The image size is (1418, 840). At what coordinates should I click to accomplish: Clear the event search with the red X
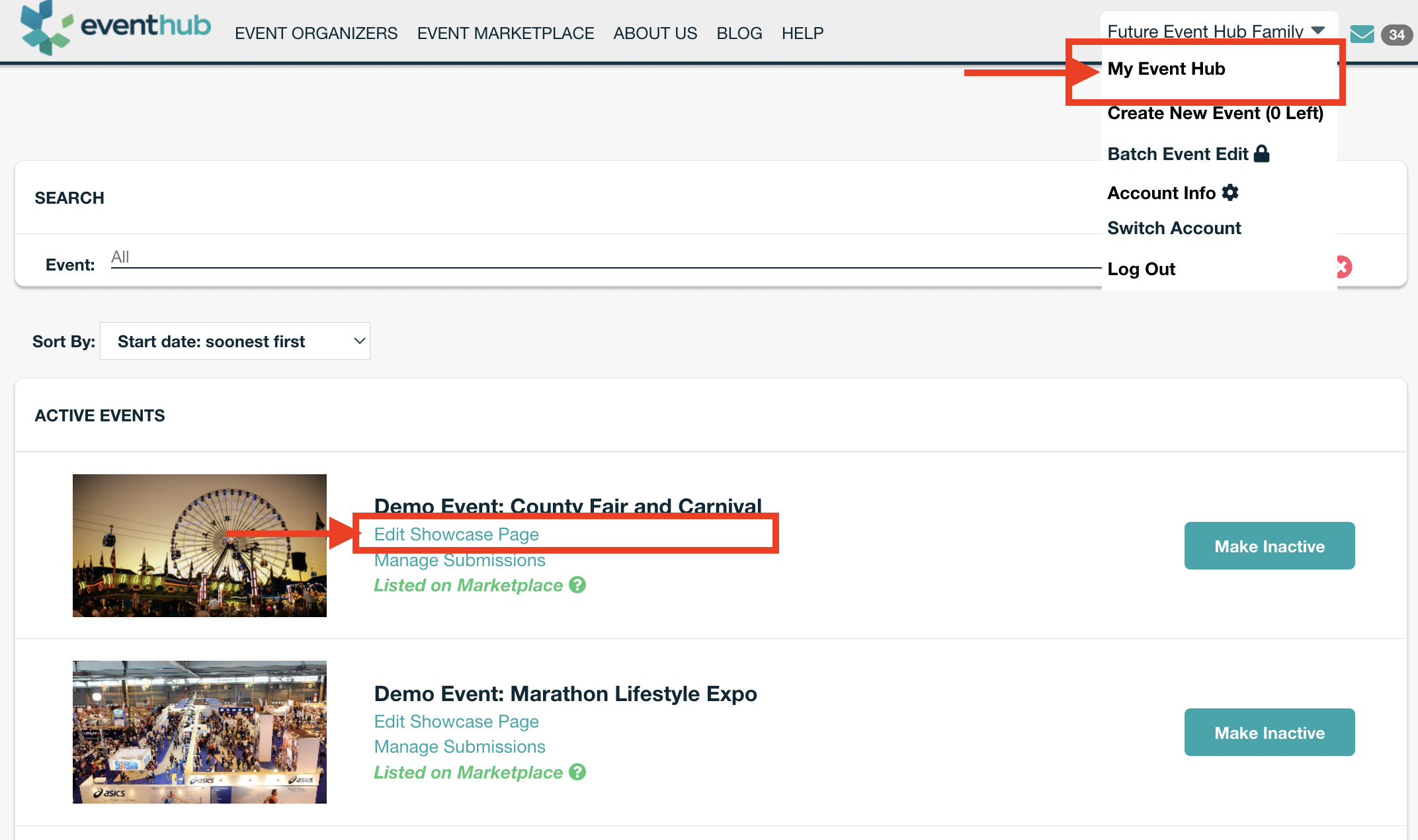[x=1344, y=267]
